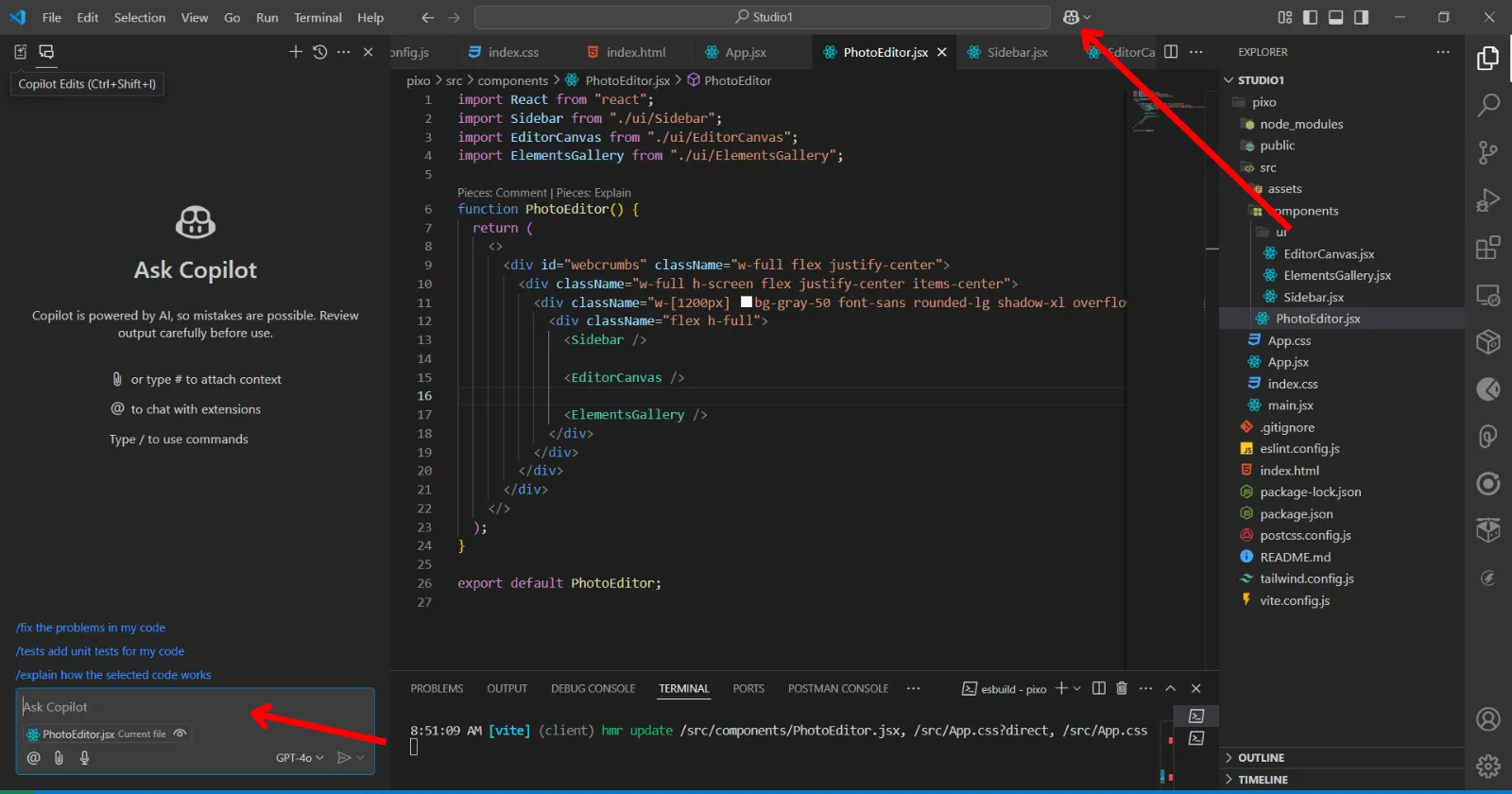This screenshot has width=1512, height=794.
Task: Click '/explain how the selected code works'
Action: [113, 675]
